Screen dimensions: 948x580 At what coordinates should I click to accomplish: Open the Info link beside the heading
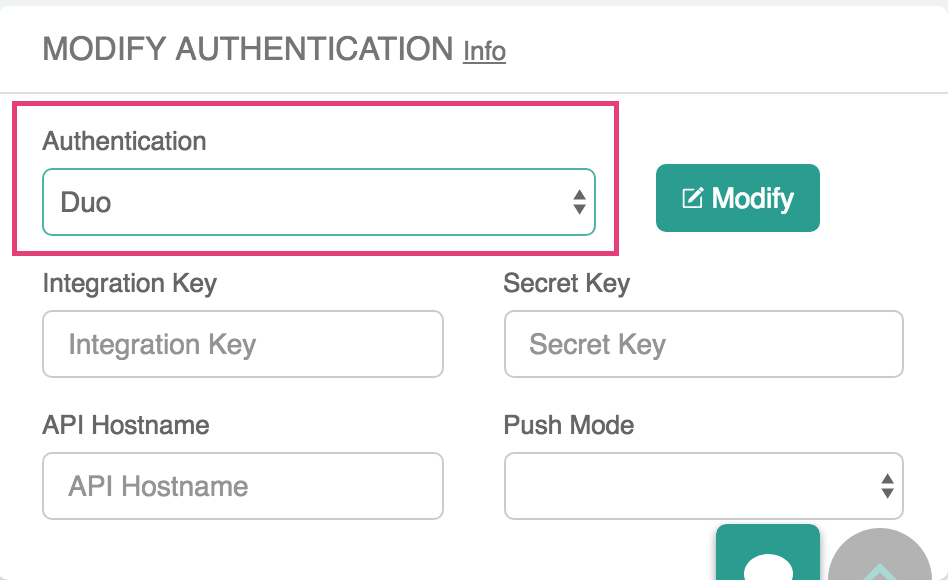484,50
